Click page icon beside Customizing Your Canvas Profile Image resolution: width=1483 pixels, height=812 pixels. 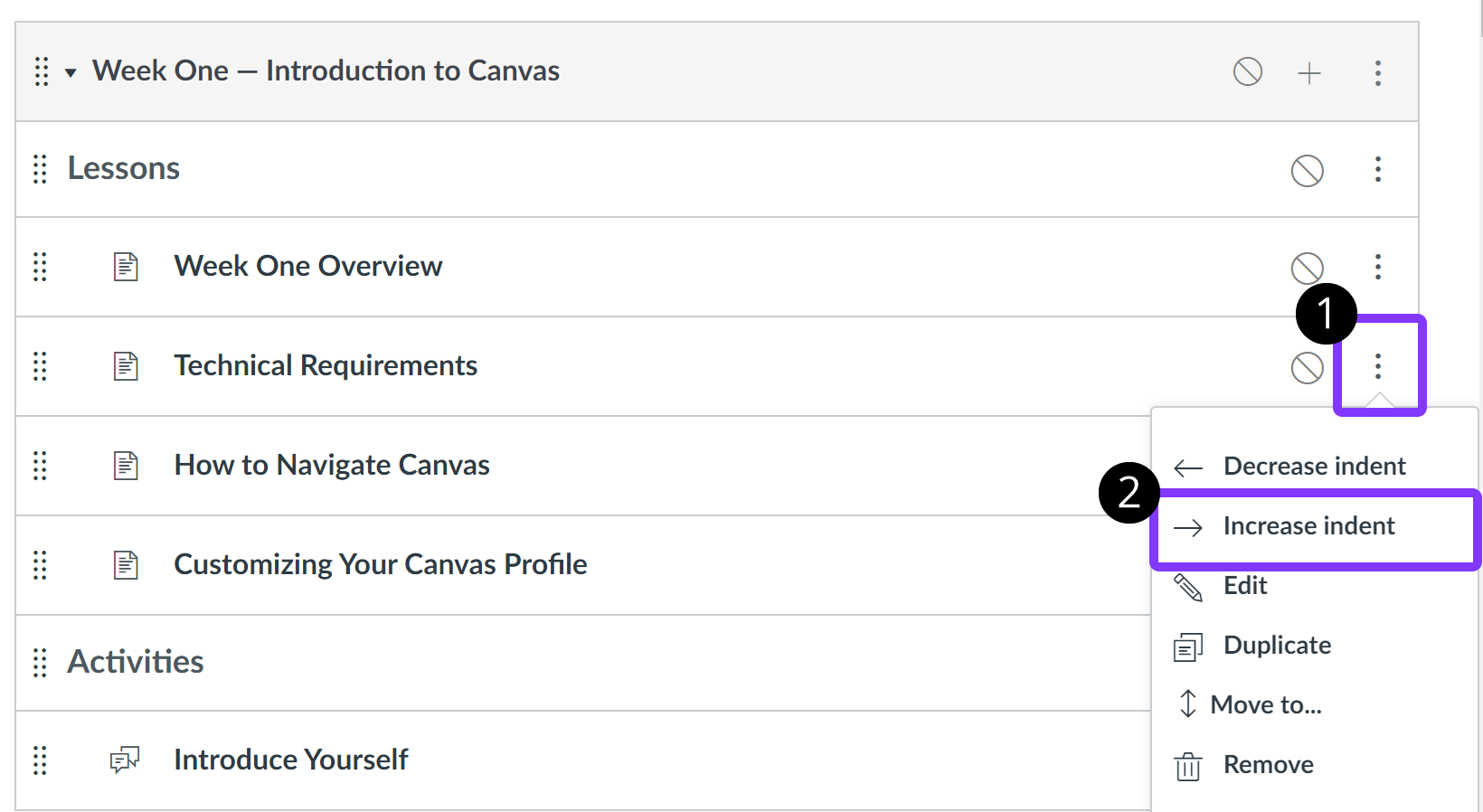(x=126, y=565)
